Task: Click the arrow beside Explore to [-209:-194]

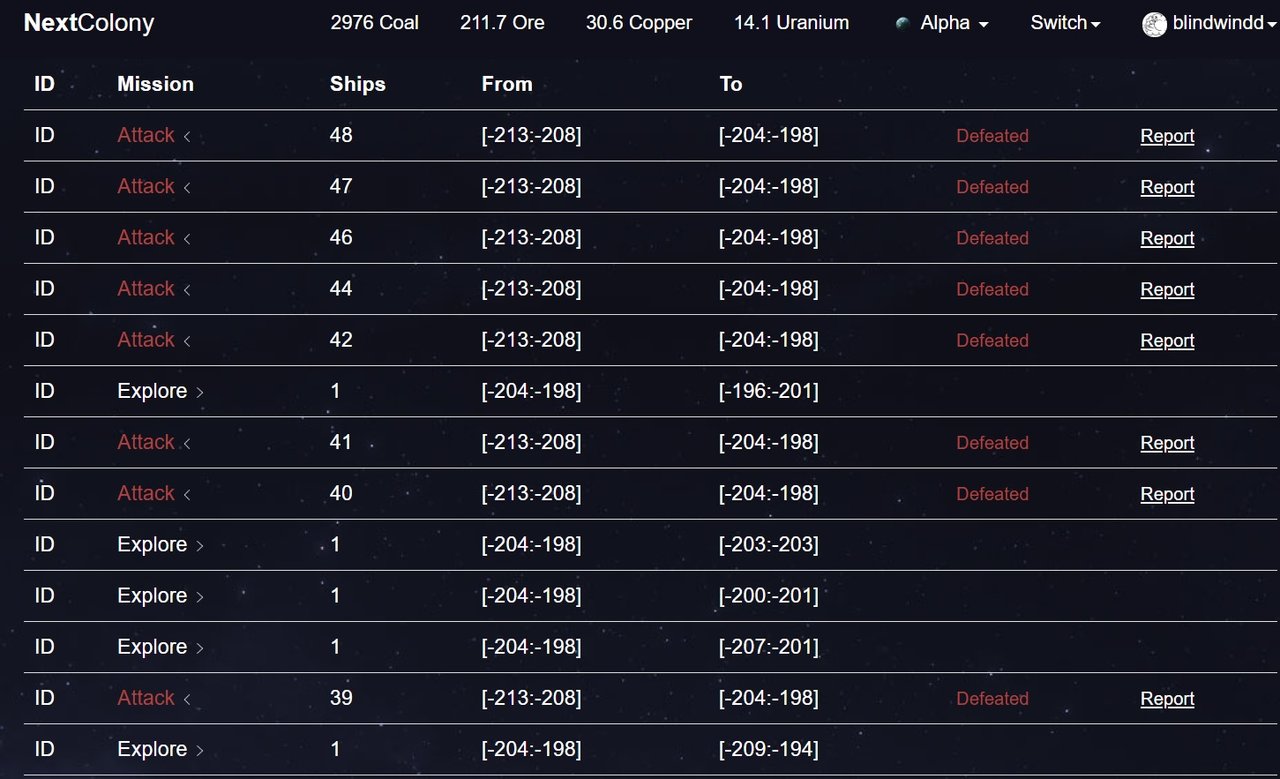Action: (200, 750)
